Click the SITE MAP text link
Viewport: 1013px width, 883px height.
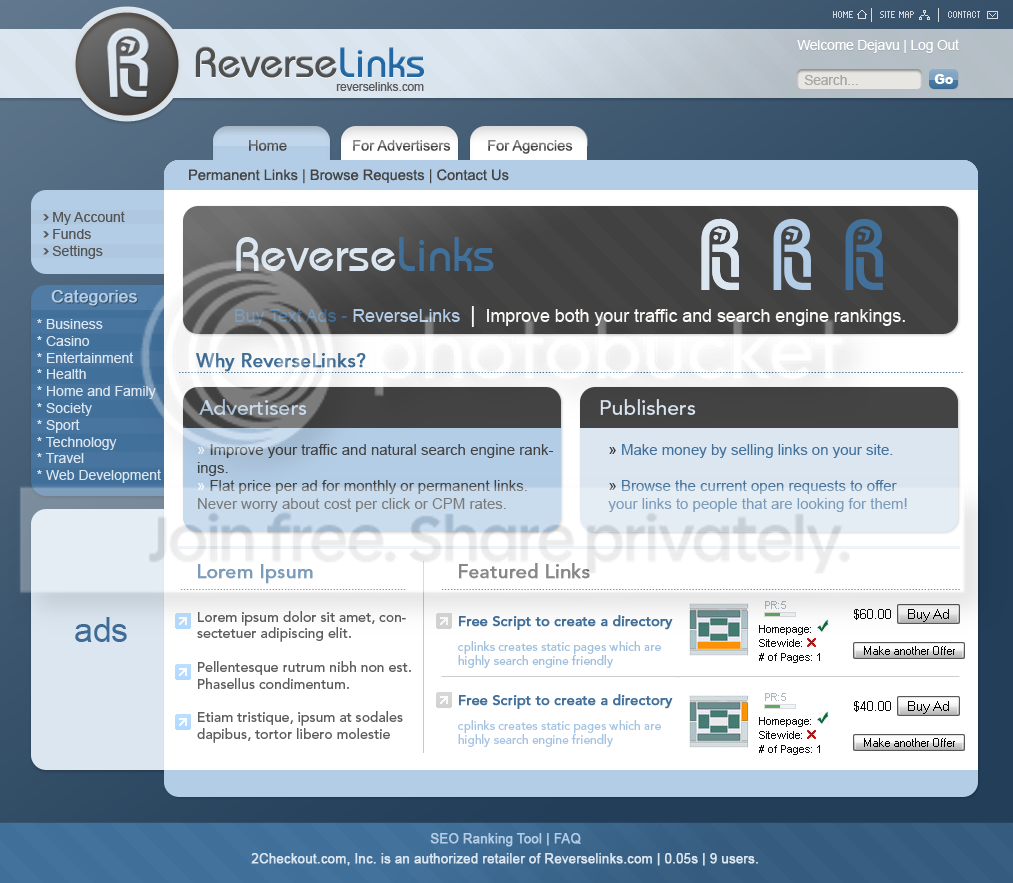click(897, 15)
